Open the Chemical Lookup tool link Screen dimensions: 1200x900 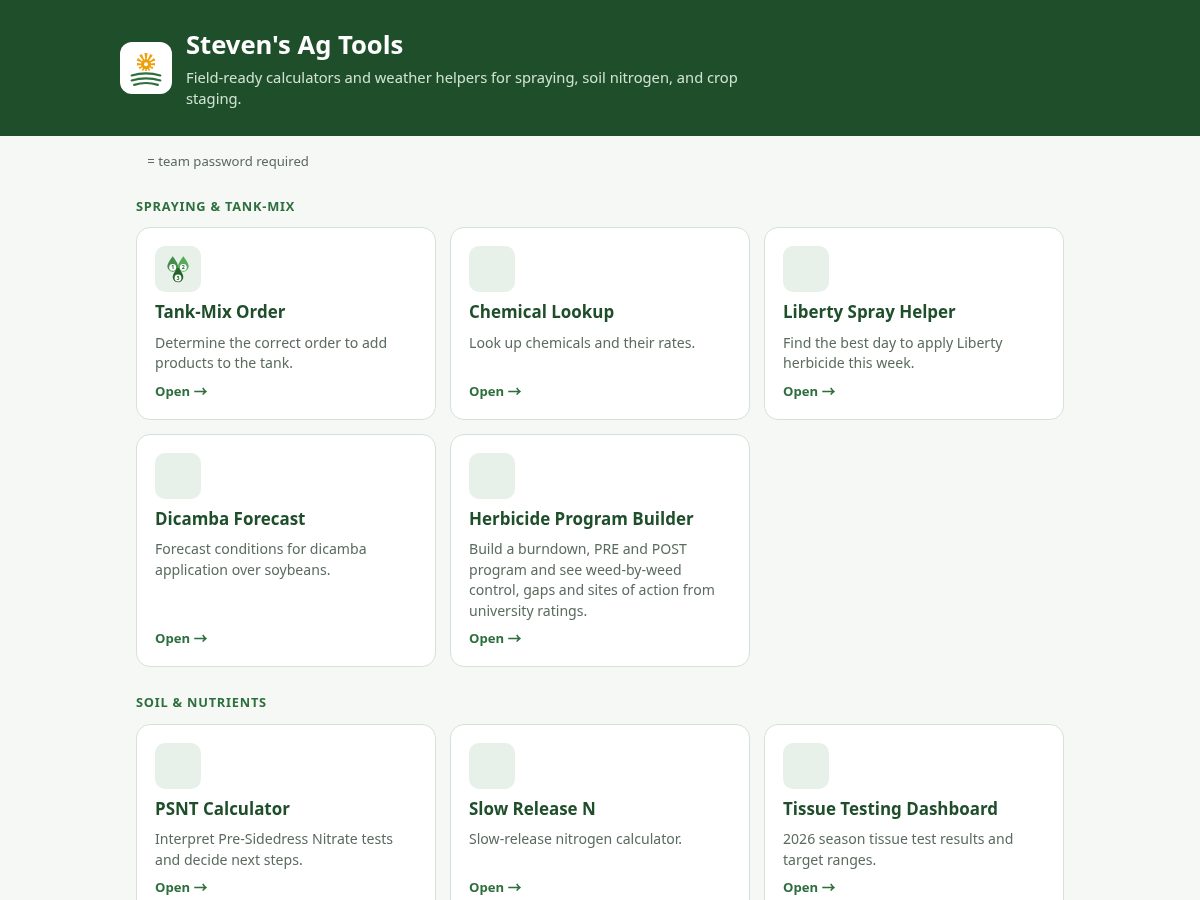click(x=495, y=391)
